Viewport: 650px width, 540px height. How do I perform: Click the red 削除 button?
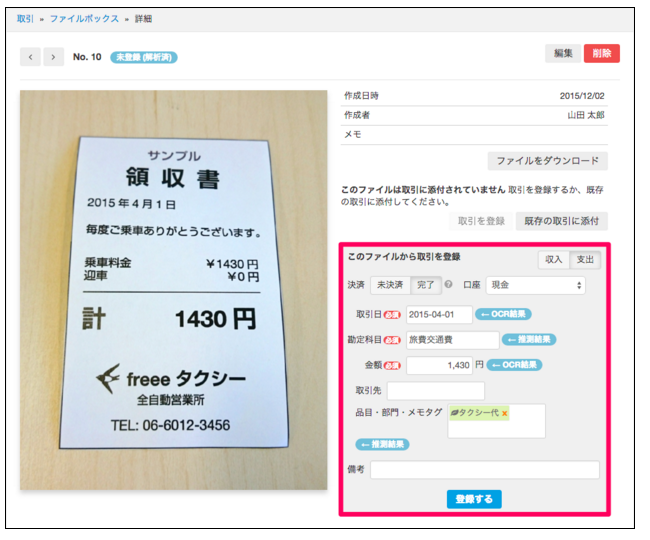(x=601, y=53)
